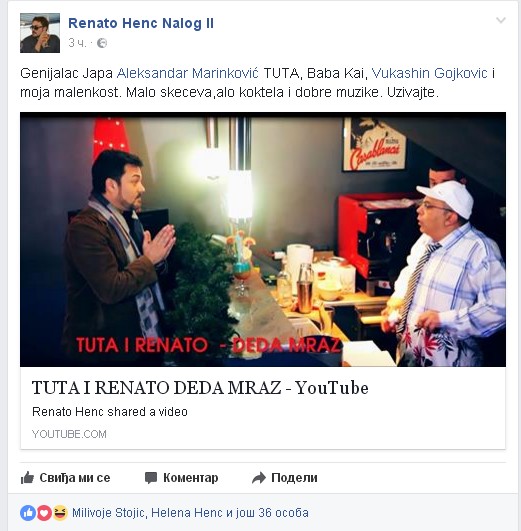Click the Коментар button text

click(191, 478)
